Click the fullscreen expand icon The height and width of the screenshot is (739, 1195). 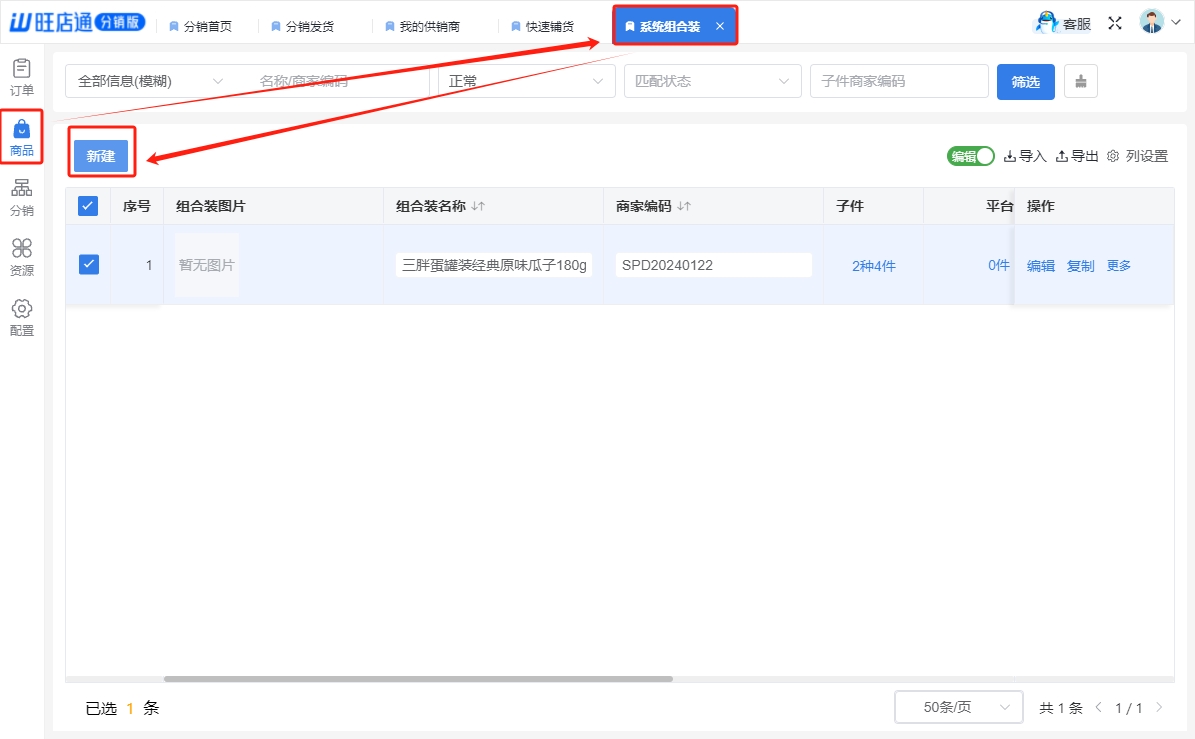1115,24
